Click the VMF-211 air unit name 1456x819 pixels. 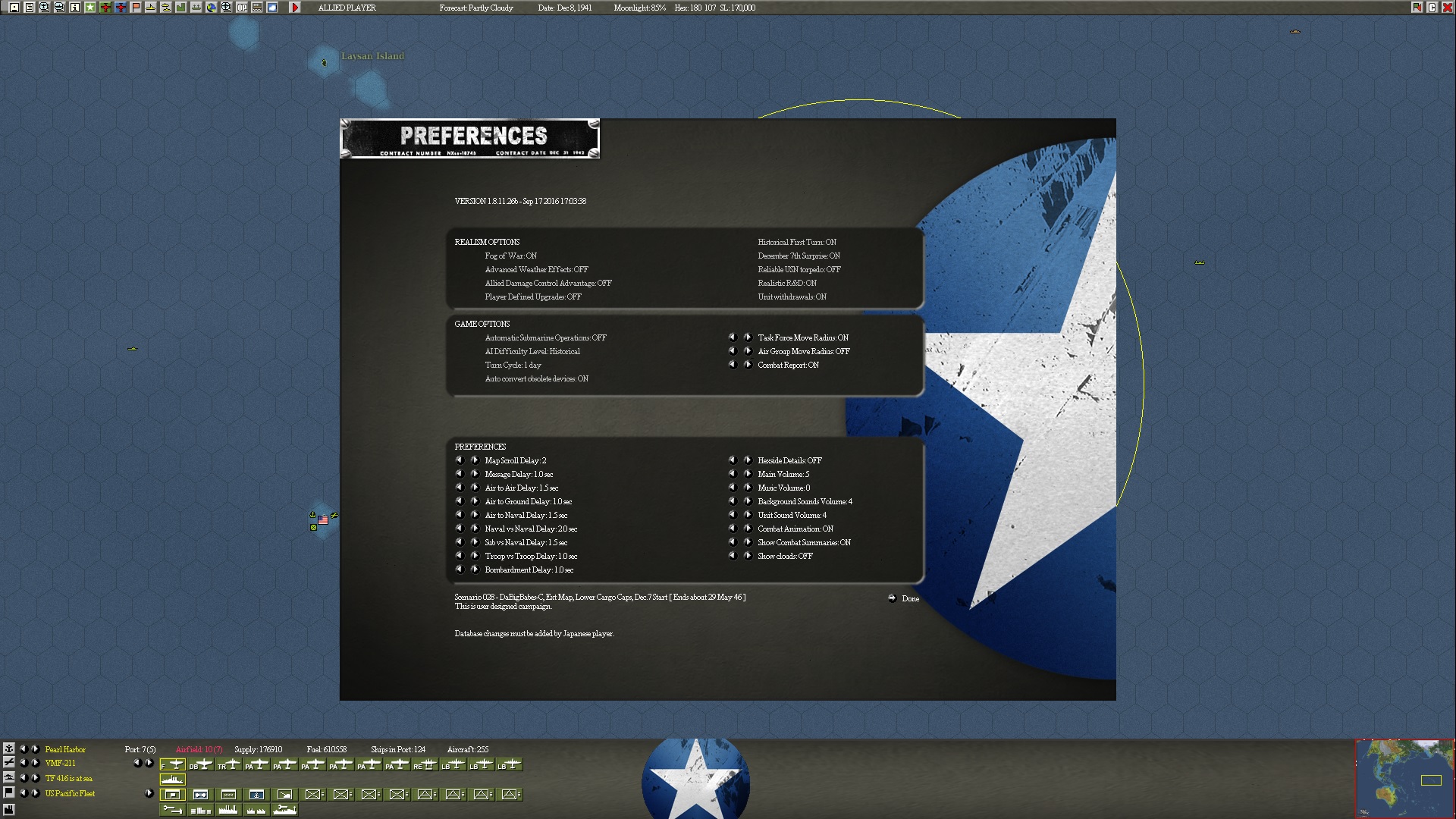pos(60,763)
